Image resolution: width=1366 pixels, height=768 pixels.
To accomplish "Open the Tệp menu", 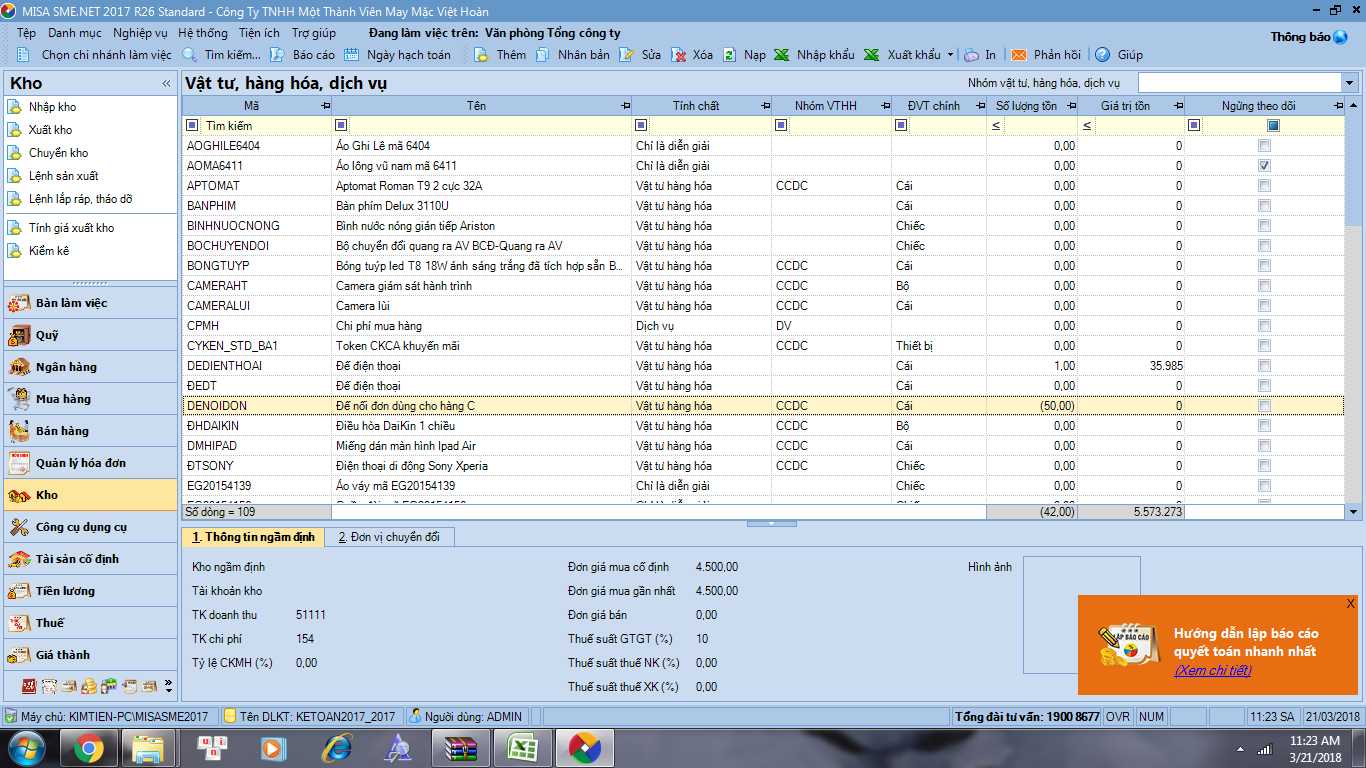I will tap(26, 33).
